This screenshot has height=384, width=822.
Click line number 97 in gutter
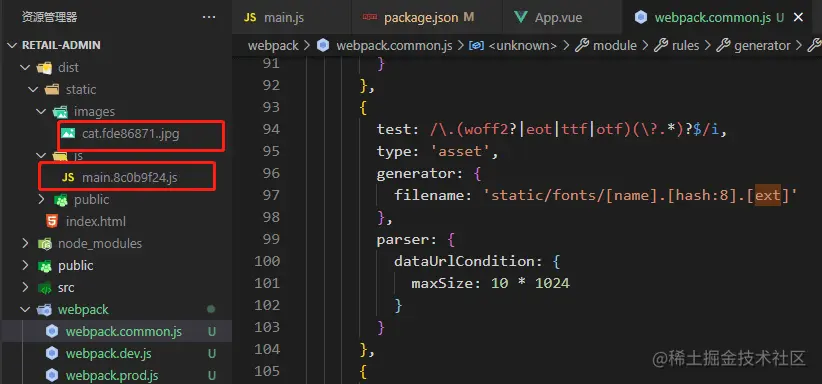coord(271,195)
